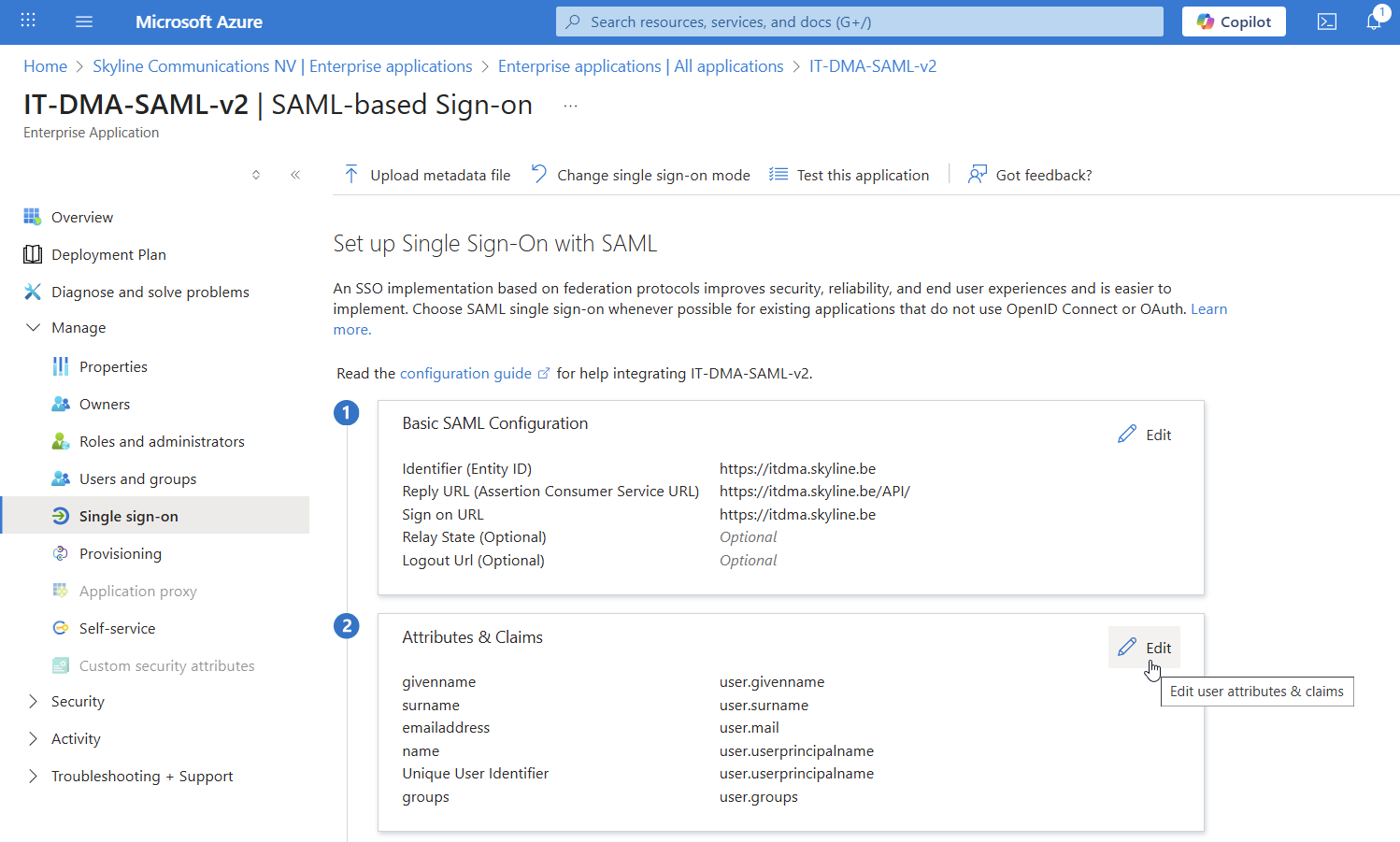Click the Properties bars icon
Viewport: 1400px width, 842px height.
tap(61, 366)
